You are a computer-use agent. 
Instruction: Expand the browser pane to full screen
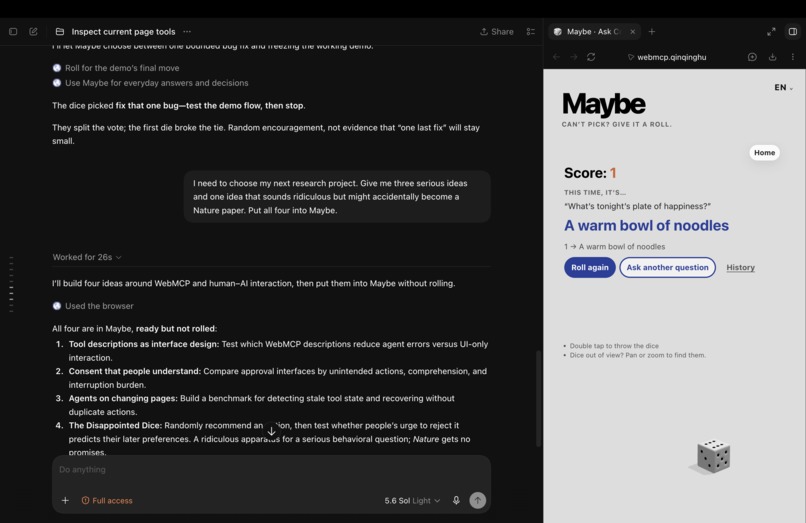click(771, 31)
